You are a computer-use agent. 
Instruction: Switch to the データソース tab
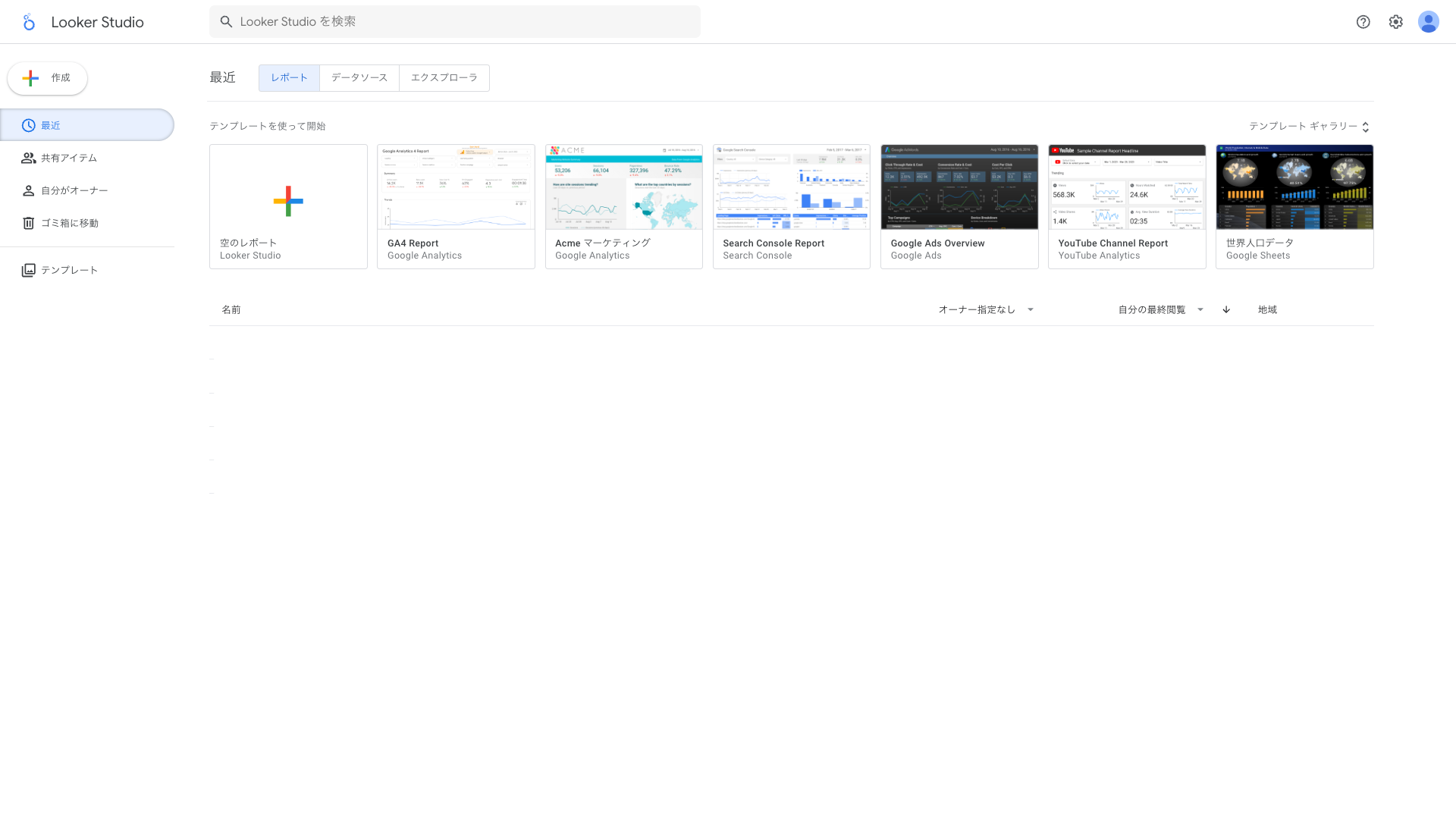(x=359, y=78)
